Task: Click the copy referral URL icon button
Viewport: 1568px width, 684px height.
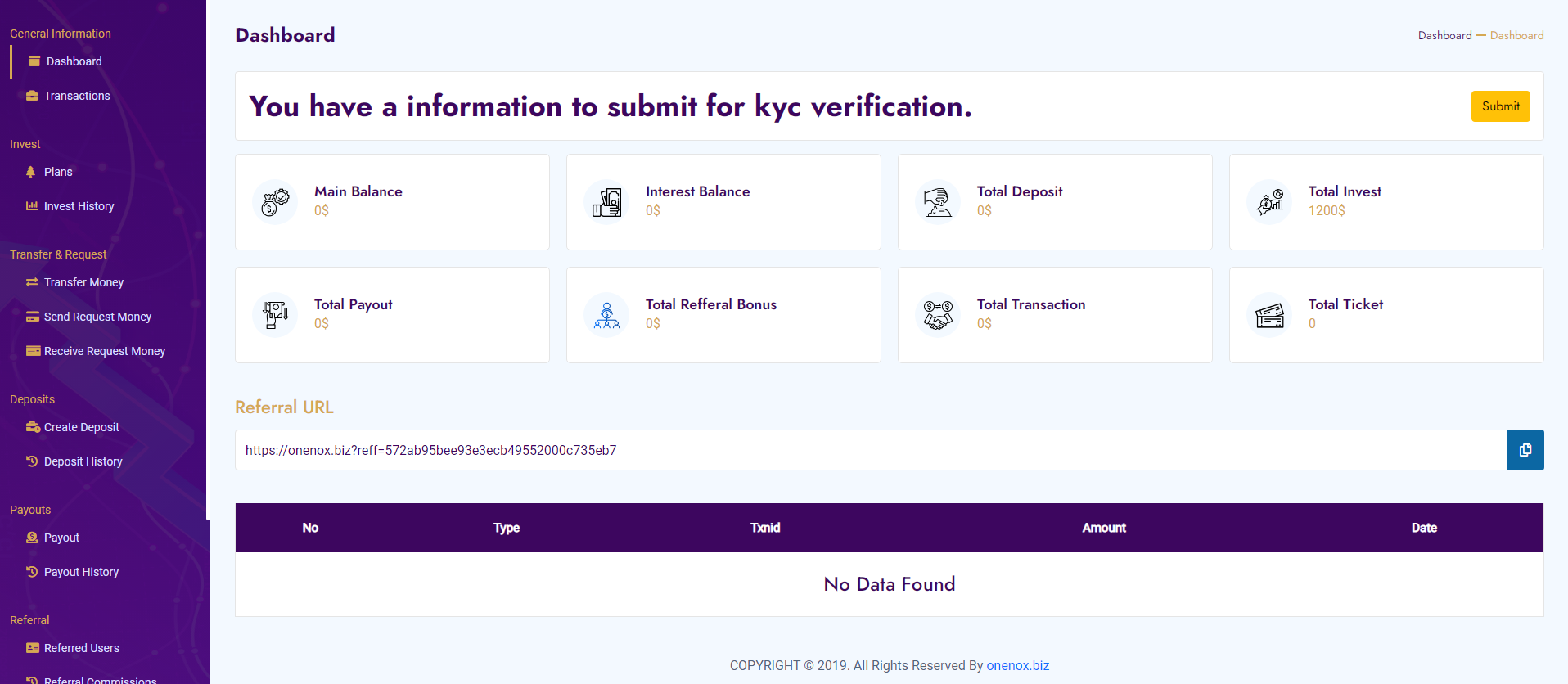Action: point(1525,450)
